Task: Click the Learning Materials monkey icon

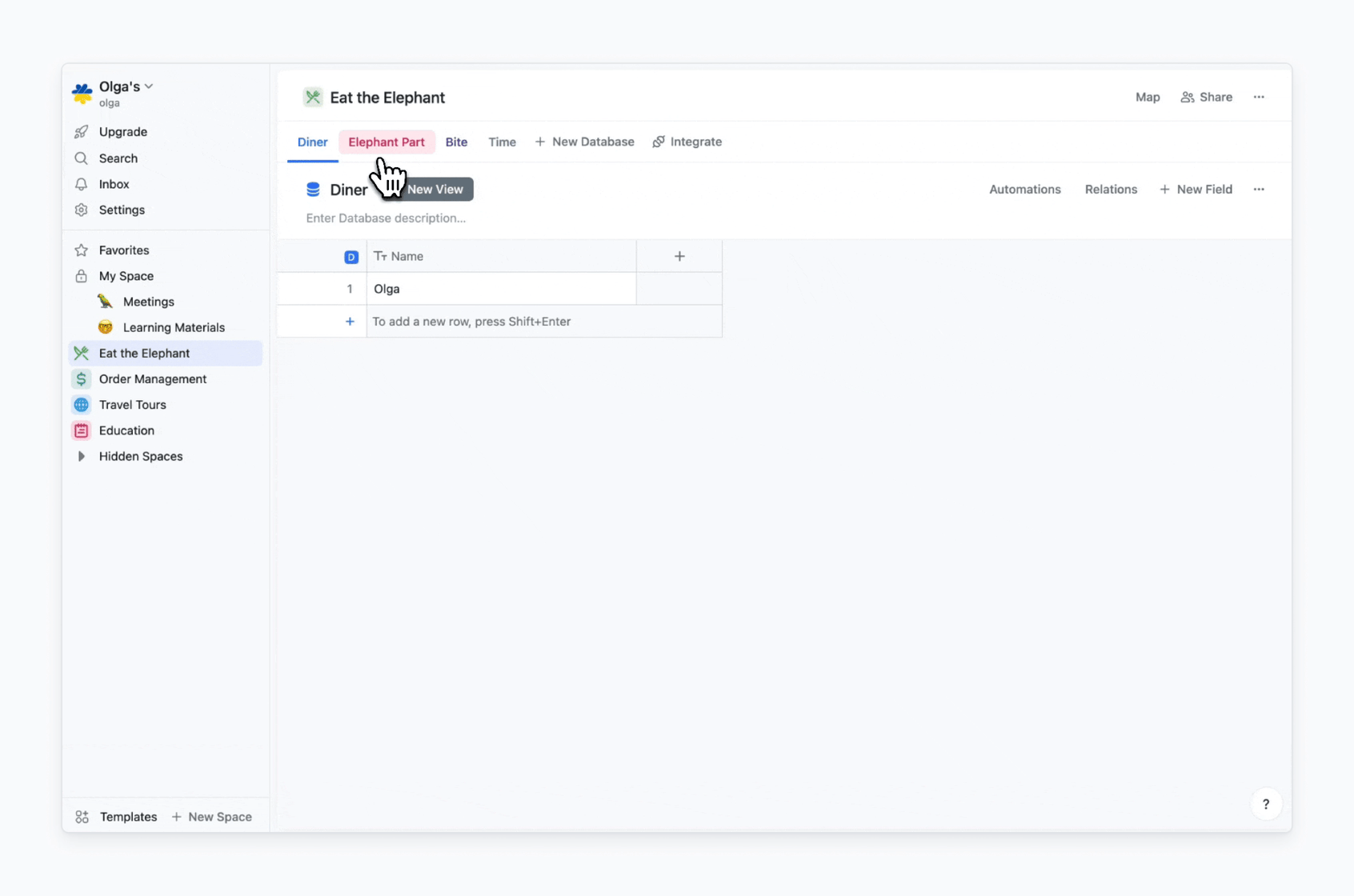Action: pos(106,327)
